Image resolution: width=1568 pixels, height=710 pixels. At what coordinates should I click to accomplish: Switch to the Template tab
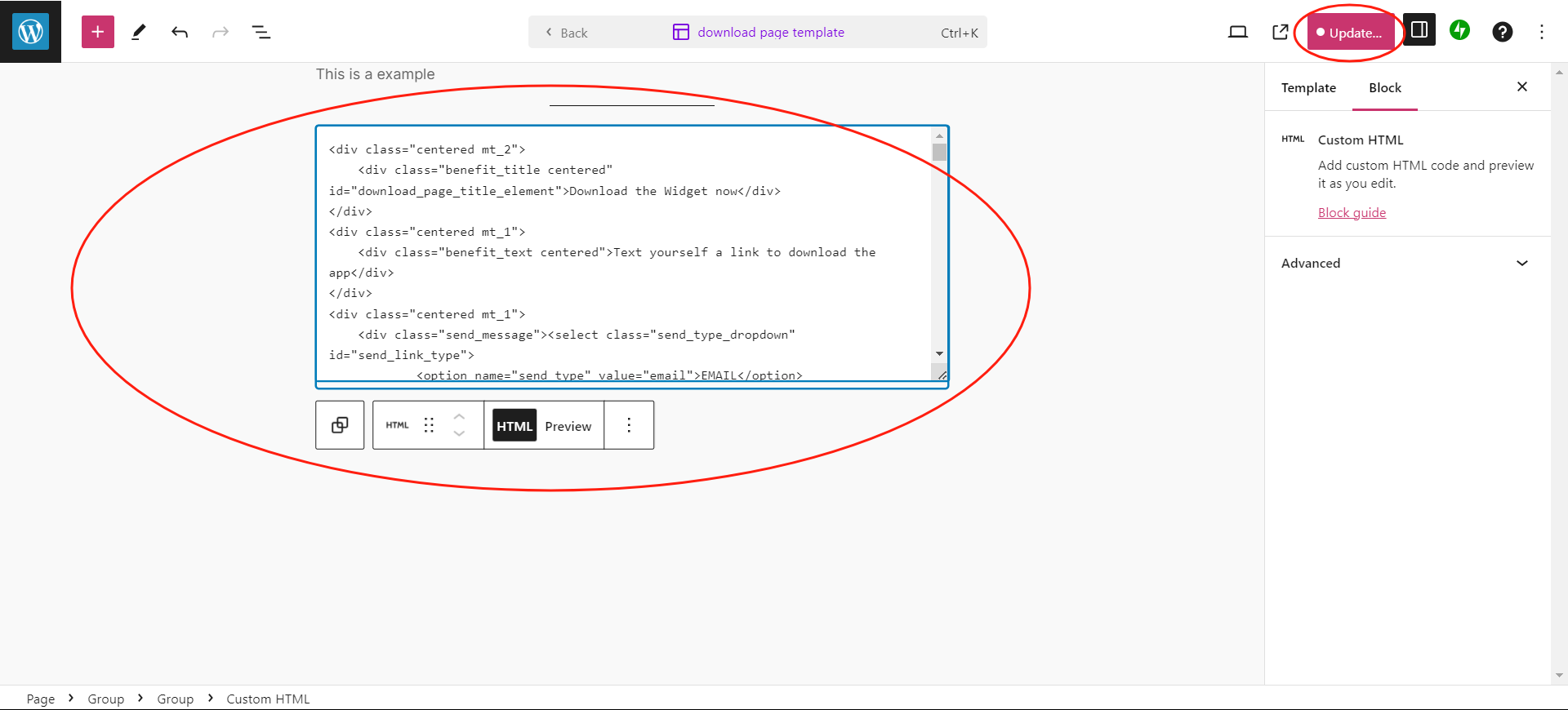[x=1308, y=87]
